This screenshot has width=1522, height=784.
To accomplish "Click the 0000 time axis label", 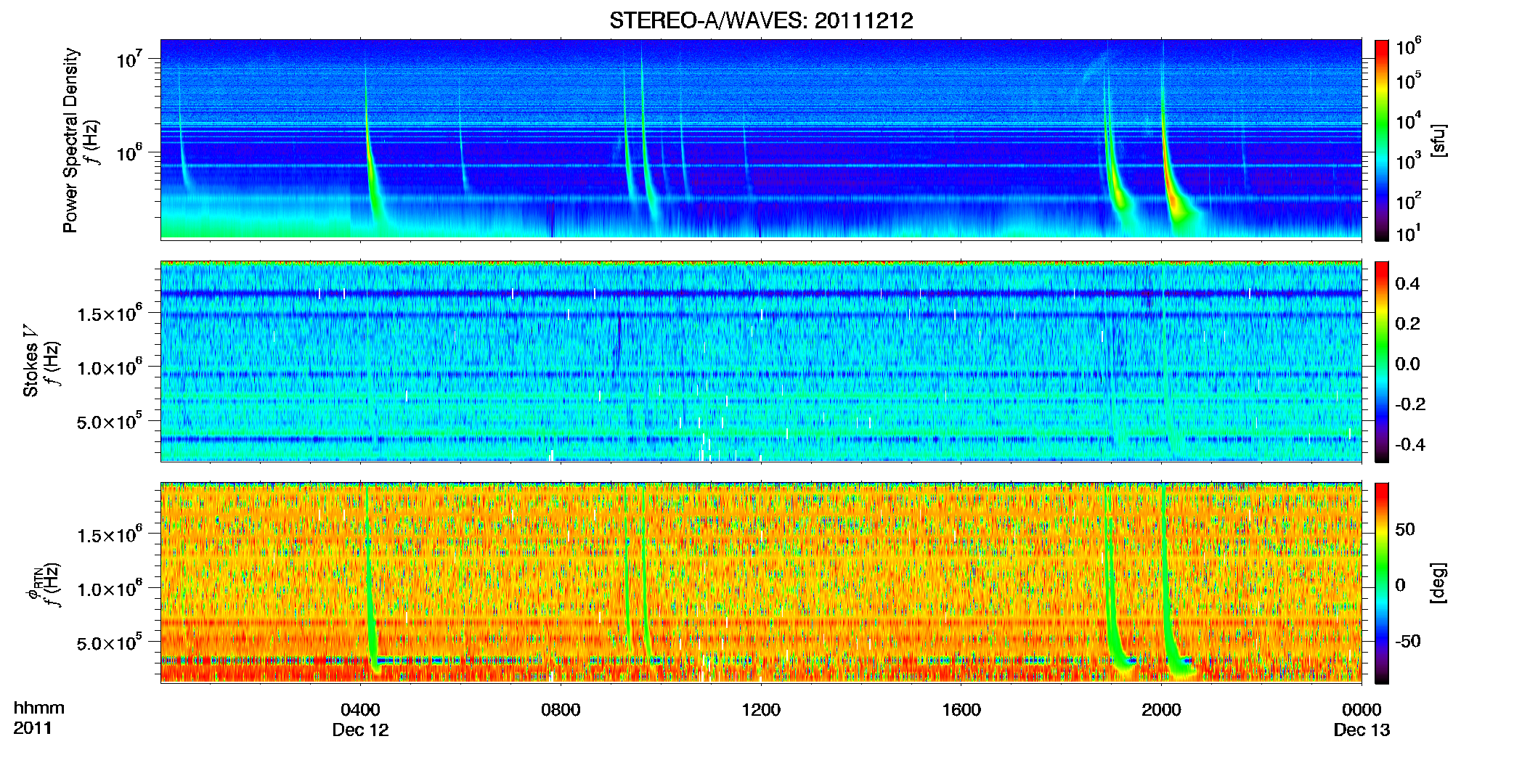I will tap(1362, 709).
